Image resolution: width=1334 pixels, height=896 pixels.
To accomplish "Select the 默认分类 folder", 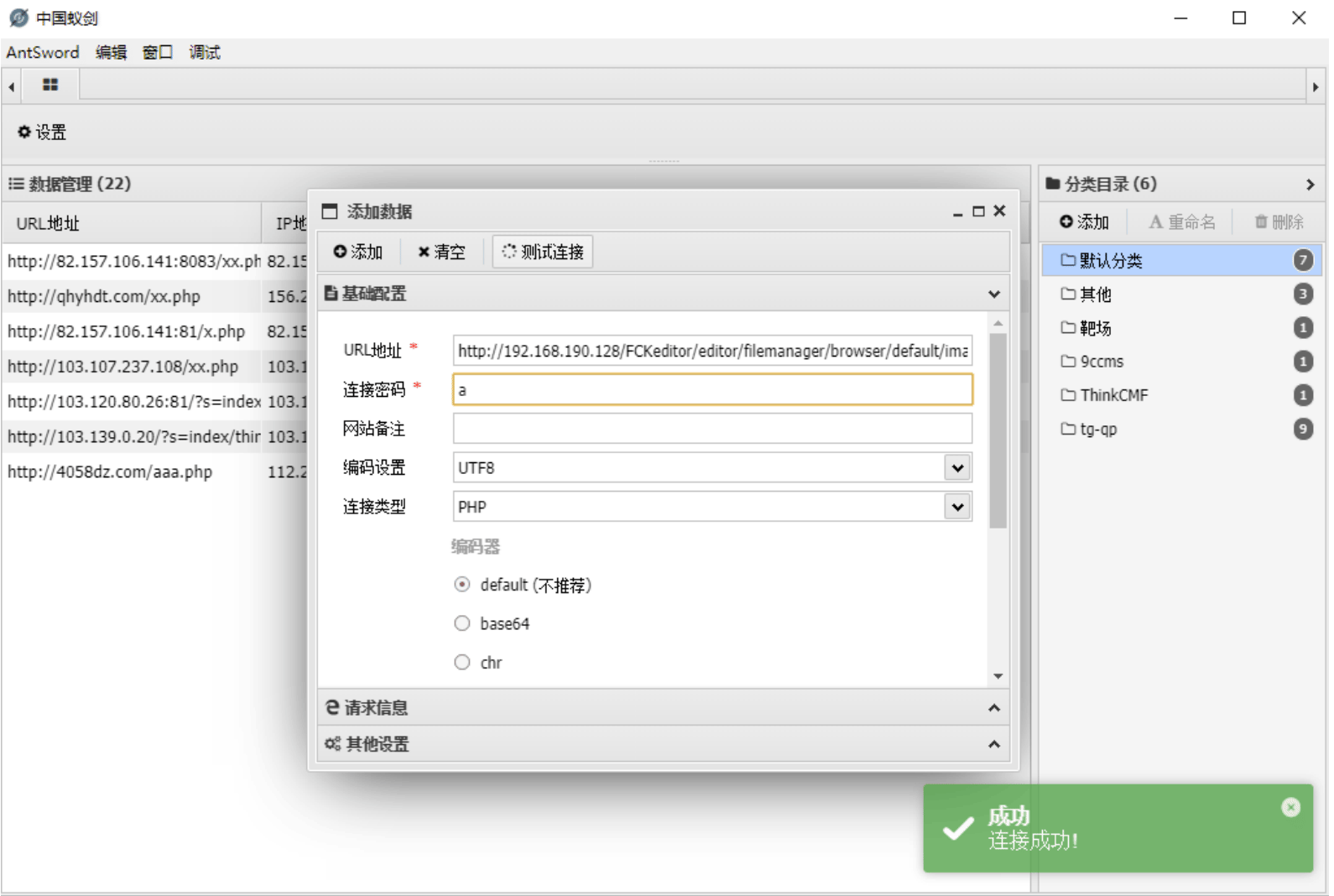I will (x=1182, y=260).
